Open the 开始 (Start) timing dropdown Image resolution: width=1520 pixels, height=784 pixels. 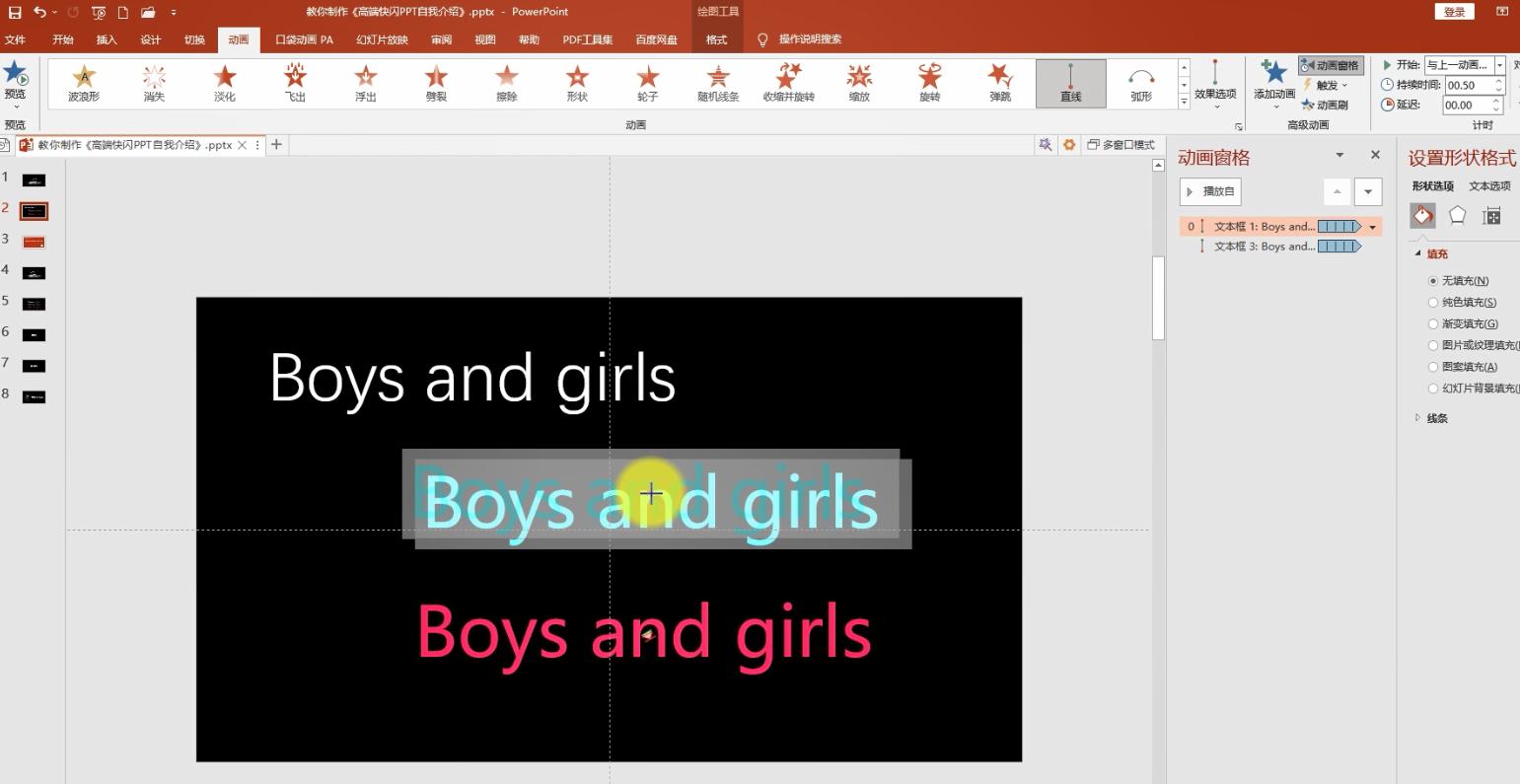[1499, 65]
